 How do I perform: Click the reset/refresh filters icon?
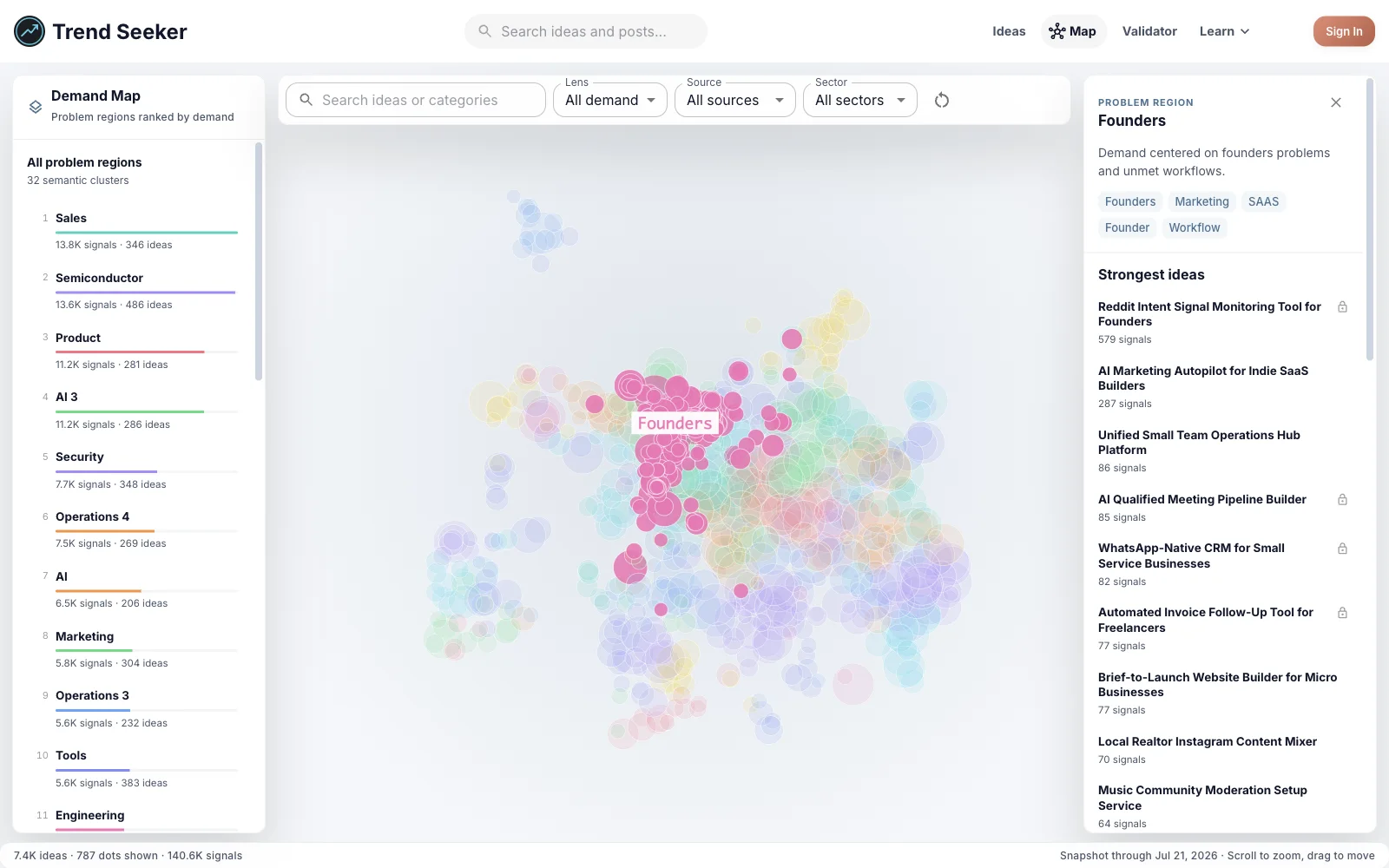(x=942, y=100)
